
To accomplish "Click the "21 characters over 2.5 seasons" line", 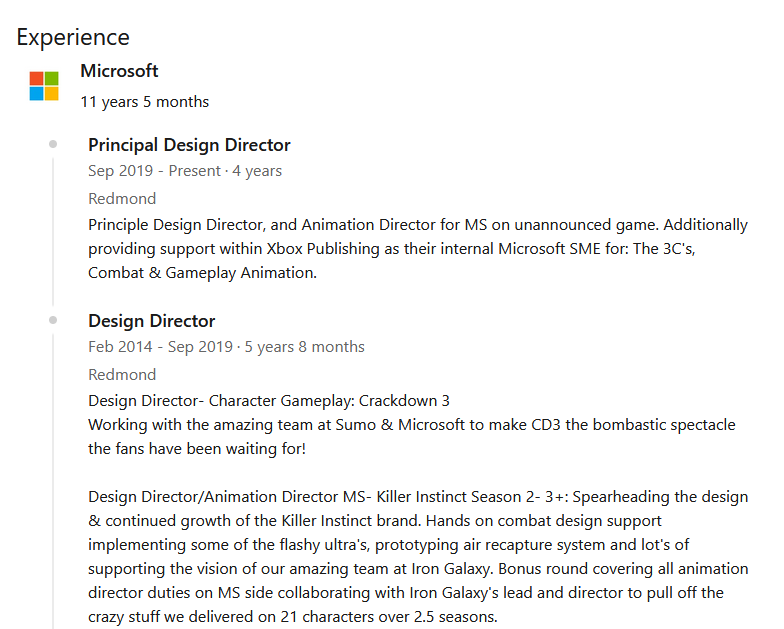I will pos(292,617).
